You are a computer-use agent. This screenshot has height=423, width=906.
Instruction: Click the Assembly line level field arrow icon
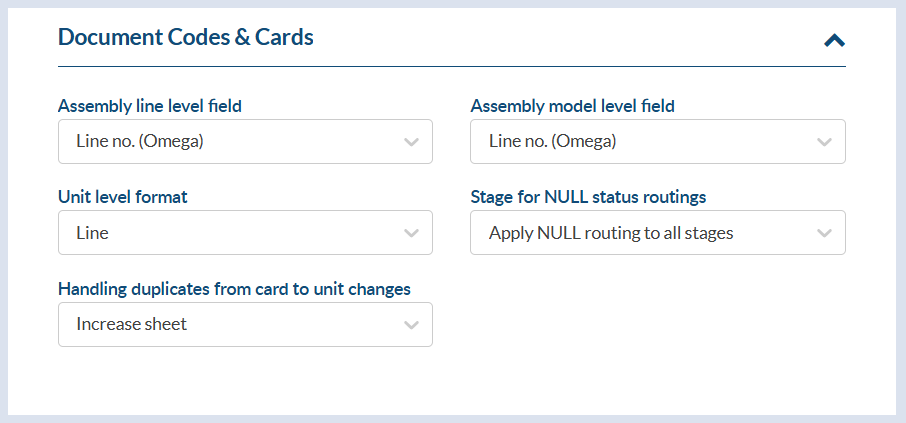[x=411, y=142]
